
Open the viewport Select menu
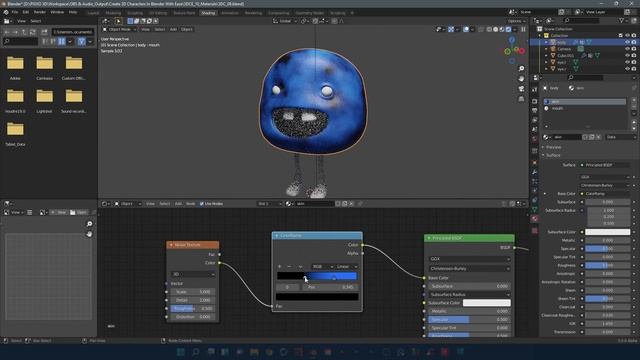pyautogui.click(x=160, y=29)
